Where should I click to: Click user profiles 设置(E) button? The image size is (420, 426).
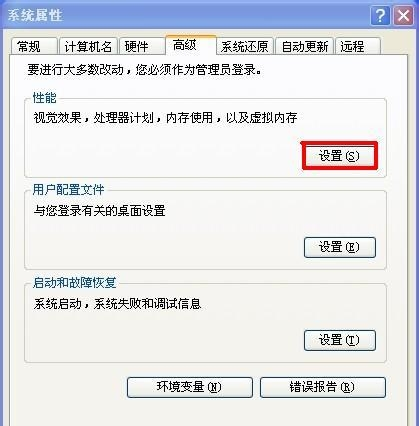340,247
